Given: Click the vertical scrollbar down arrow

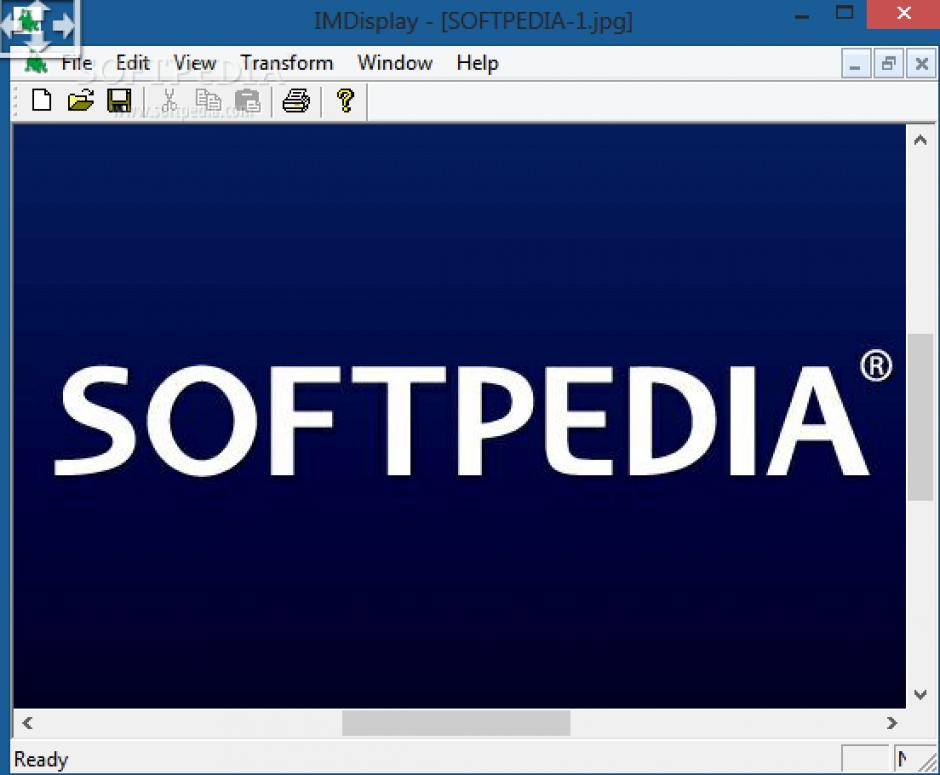Looking at the screenshot, I should (920, 694).
